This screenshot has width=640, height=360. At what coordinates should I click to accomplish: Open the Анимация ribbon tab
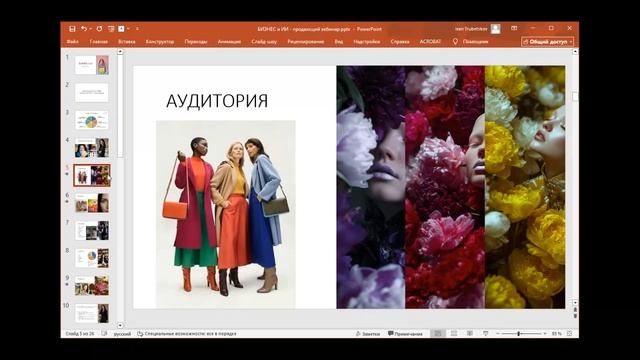pyautogui.click(x=229, y=42)
